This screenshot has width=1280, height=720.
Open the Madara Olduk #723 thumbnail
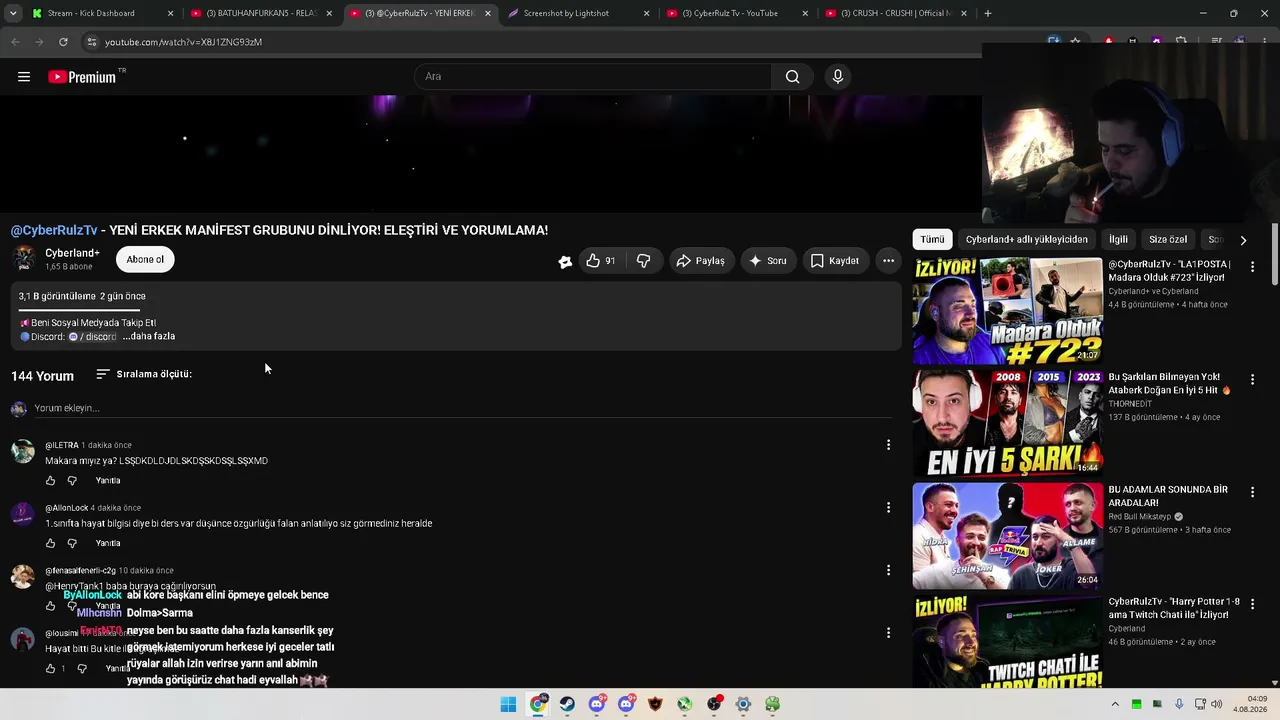click(x=1007, y=311)
